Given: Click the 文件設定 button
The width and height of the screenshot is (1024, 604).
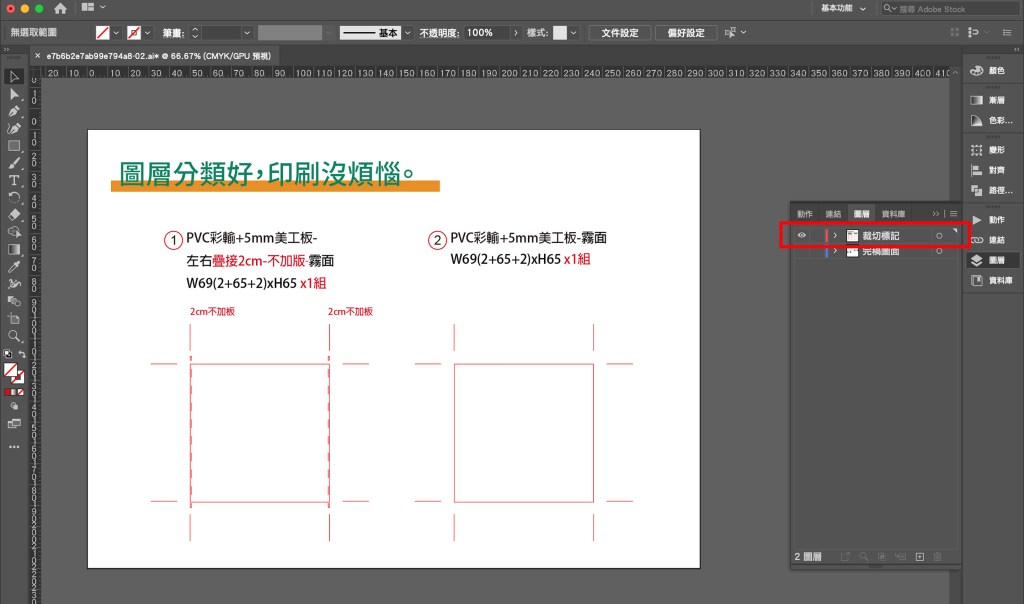Looking at the screenshot, I should [620, 33].
